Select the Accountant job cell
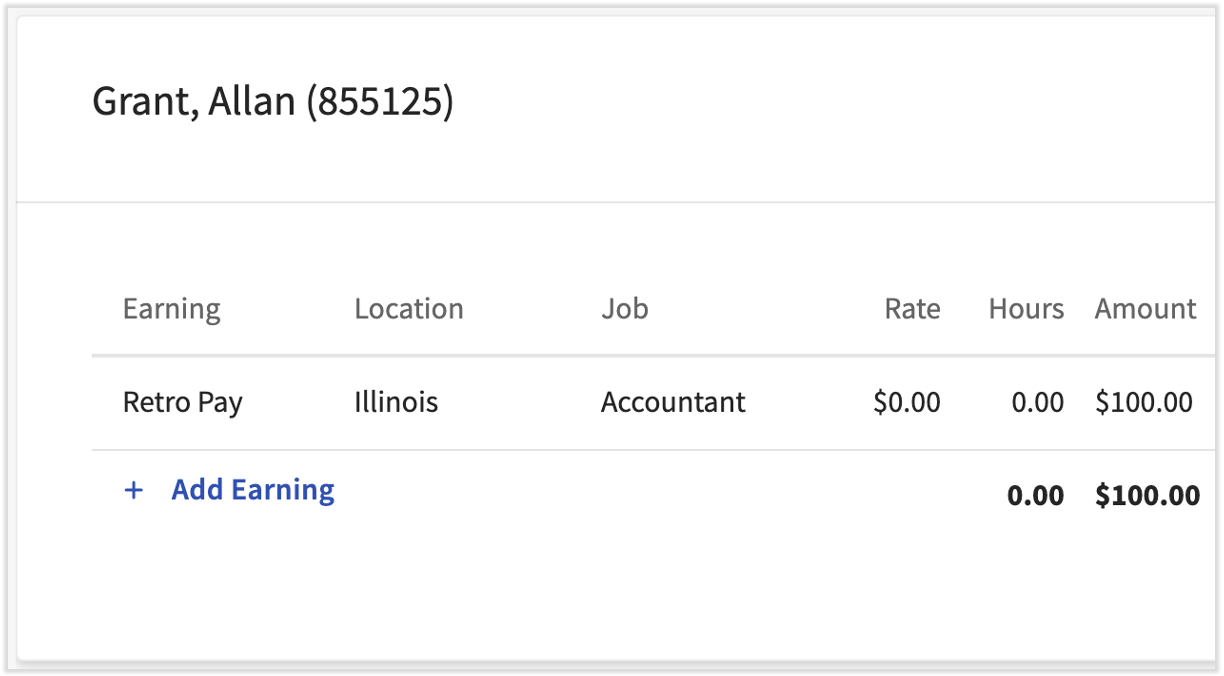 [x=673, y=403]
